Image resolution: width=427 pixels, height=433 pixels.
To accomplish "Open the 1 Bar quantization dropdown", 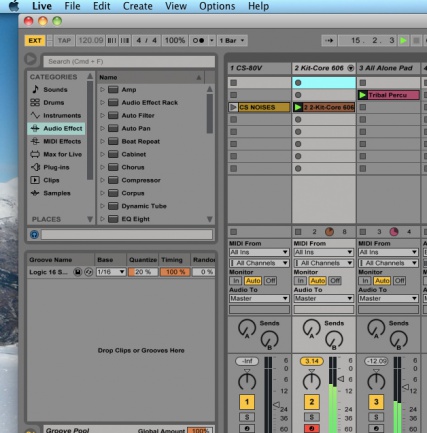I will click(x=232, y=41).
